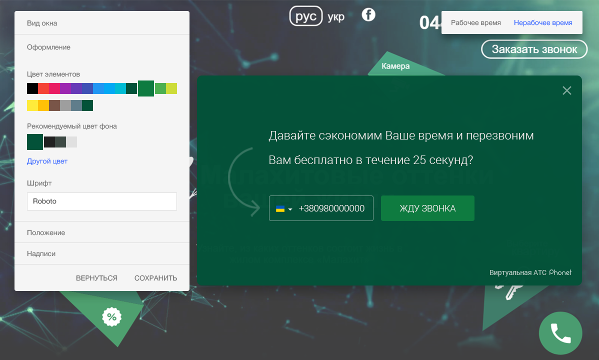Image resolution: width=599 pixels, height=360 pixels.
Task: Pick the light green element color swatch
Action: coord(160,88)
